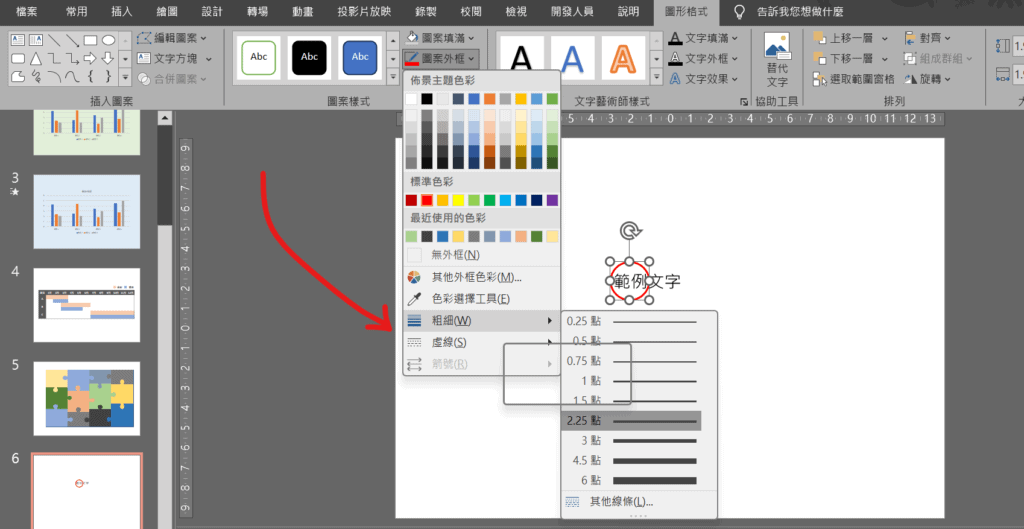This screenshot has height=529, width=1024.
Task: Choose the right brace shape
Action: (108, 77)
